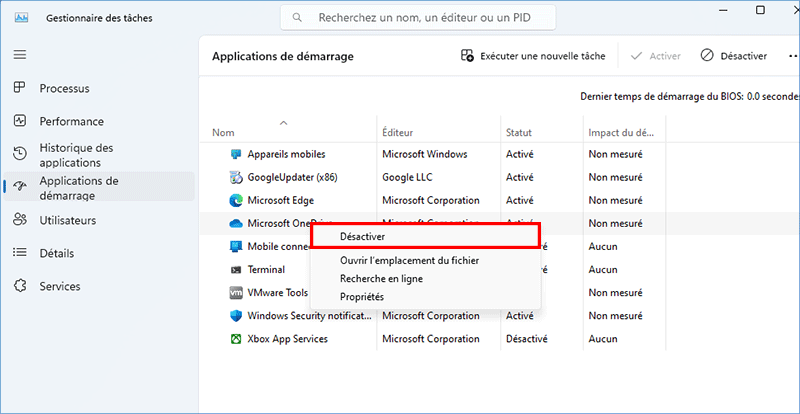Open Historique des applications page
The height and width of the screenshot is (414, 800).
76,154
